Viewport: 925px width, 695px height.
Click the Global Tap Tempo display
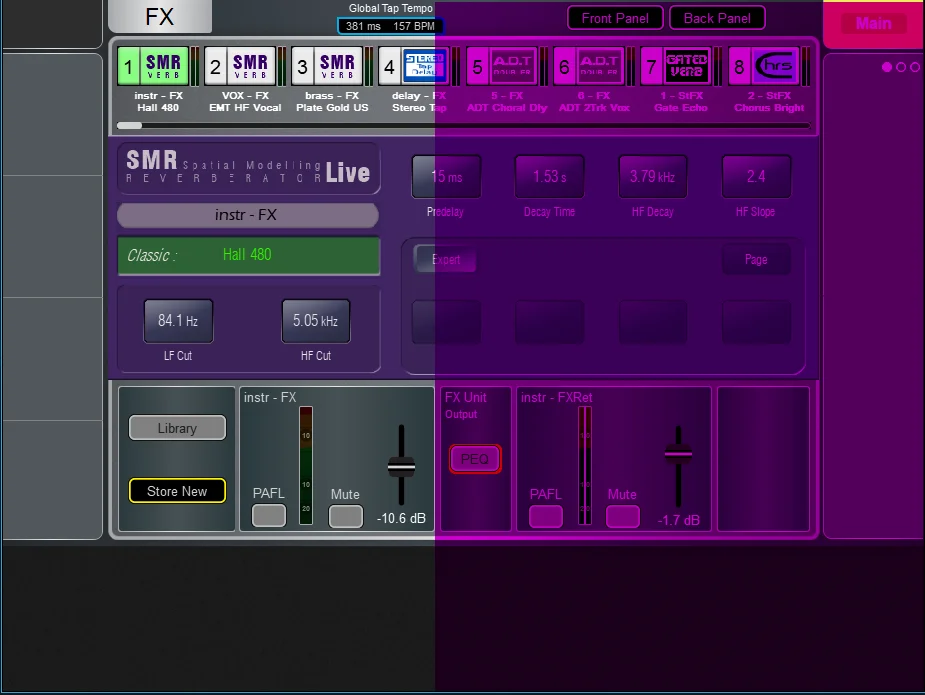(x=390, y=26)
